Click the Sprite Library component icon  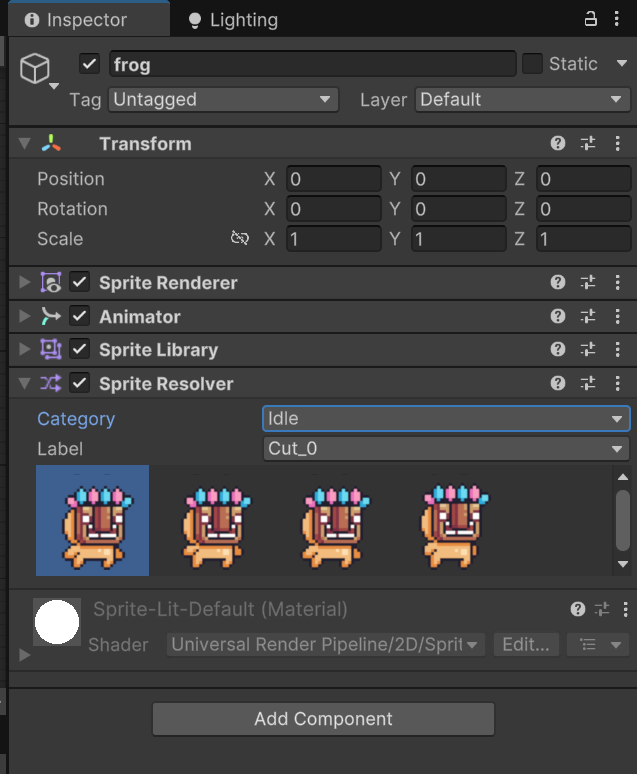pos(51,349)
